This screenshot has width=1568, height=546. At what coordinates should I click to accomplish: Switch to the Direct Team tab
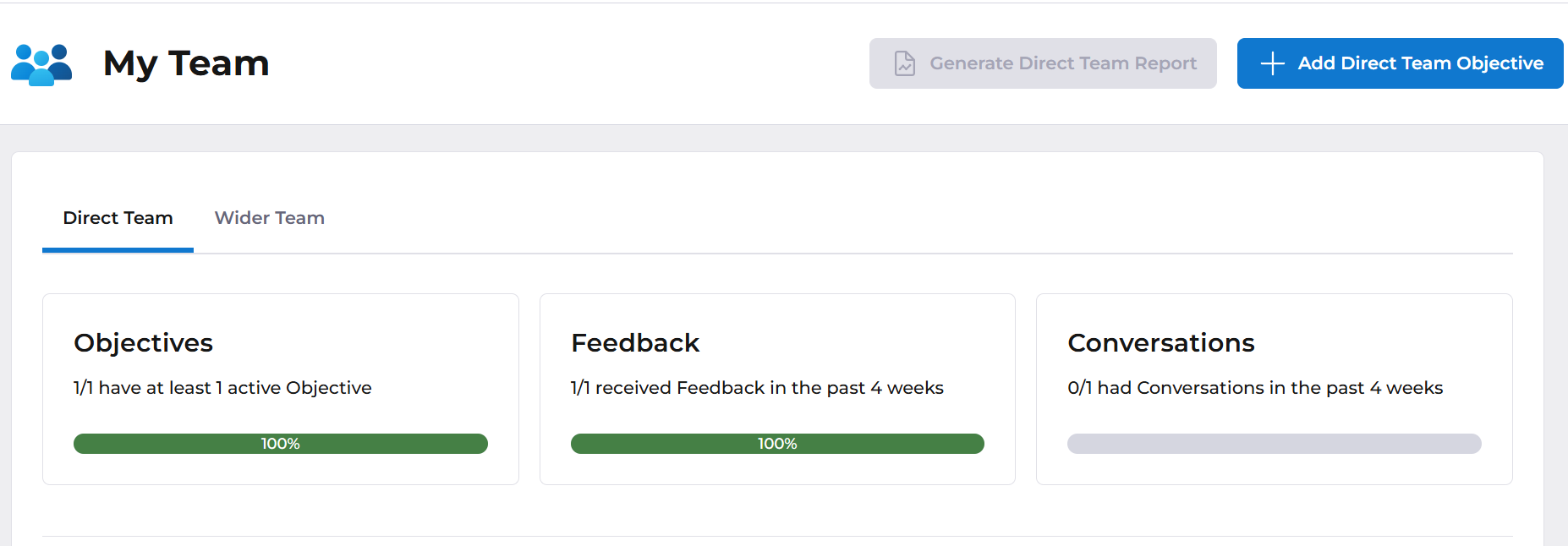pyautogui.click(x=118, y=218)
